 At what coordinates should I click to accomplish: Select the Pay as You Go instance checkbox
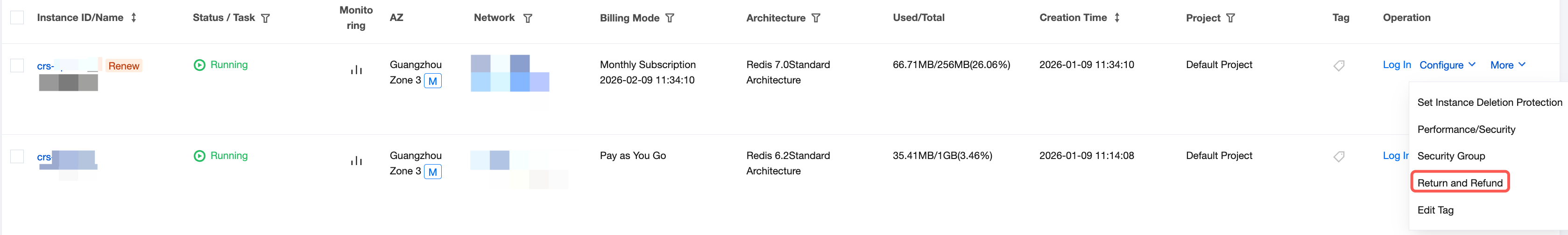[17, 157]
